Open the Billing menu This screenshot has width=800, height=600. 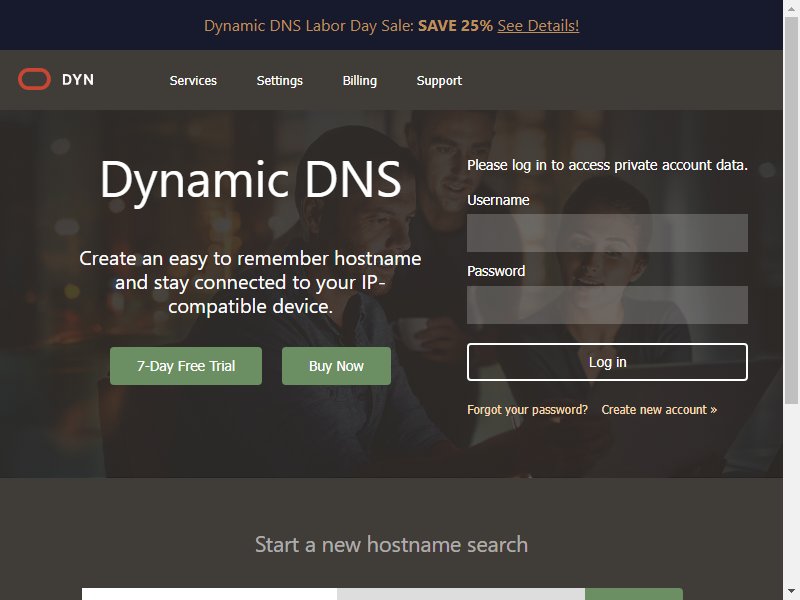tap(360, 81)
